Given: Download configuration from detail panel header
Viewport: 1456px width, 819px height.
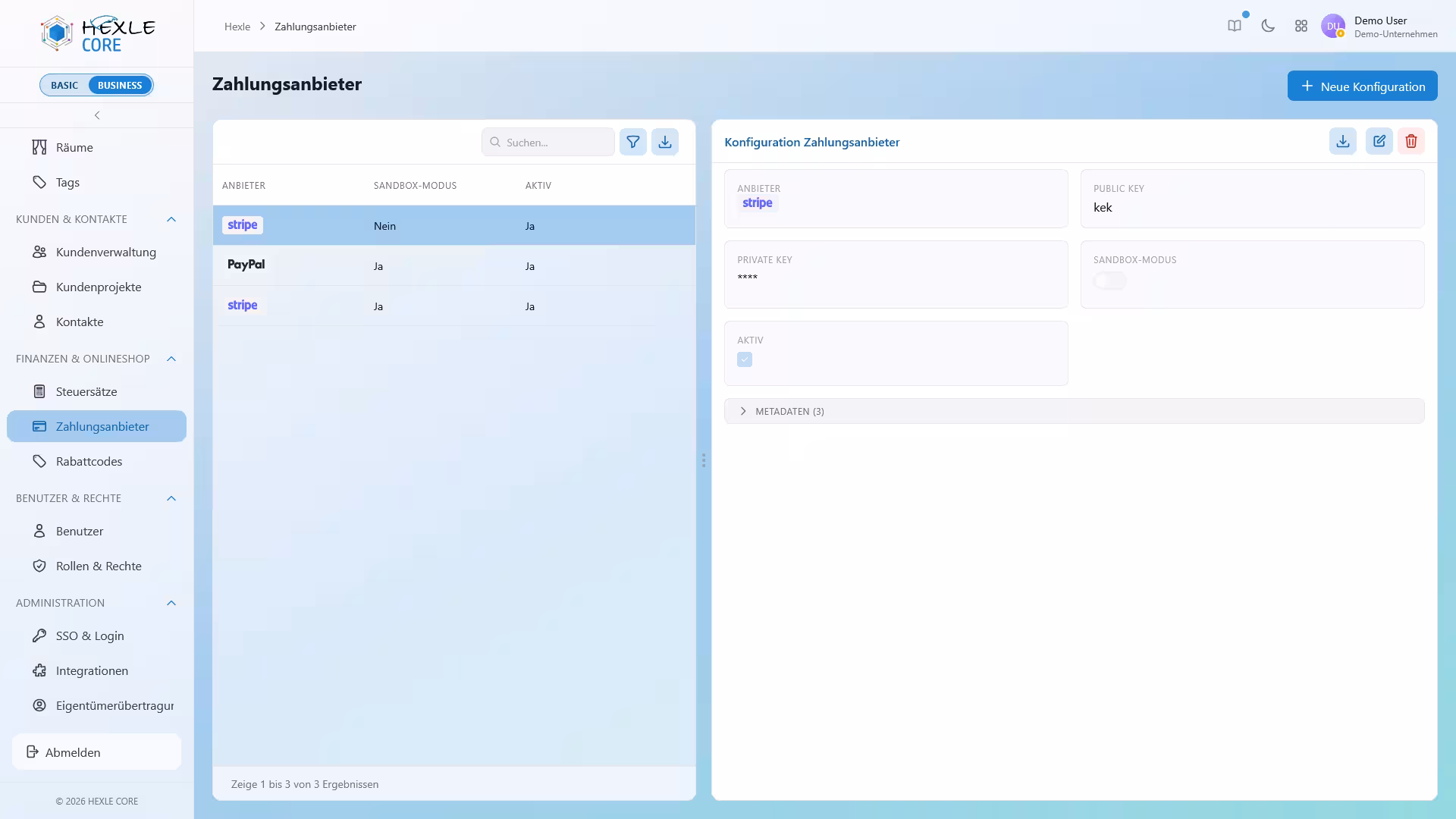Looking at the screenshot, I should click(x=1342, y=141).
